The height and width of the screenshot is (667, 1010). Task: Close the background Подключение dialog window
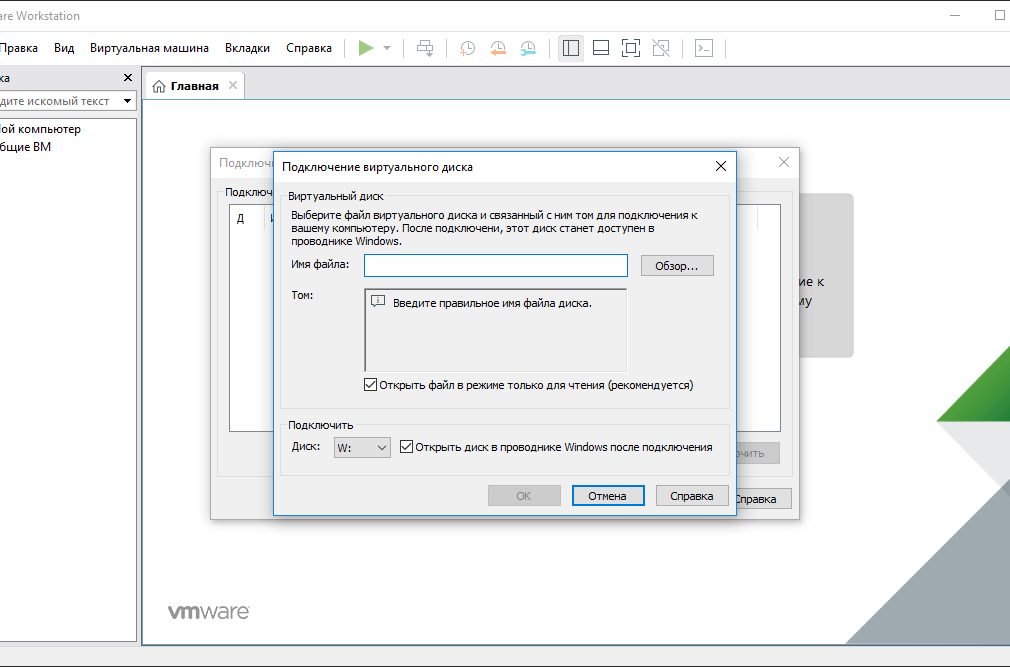coord(784,162)
